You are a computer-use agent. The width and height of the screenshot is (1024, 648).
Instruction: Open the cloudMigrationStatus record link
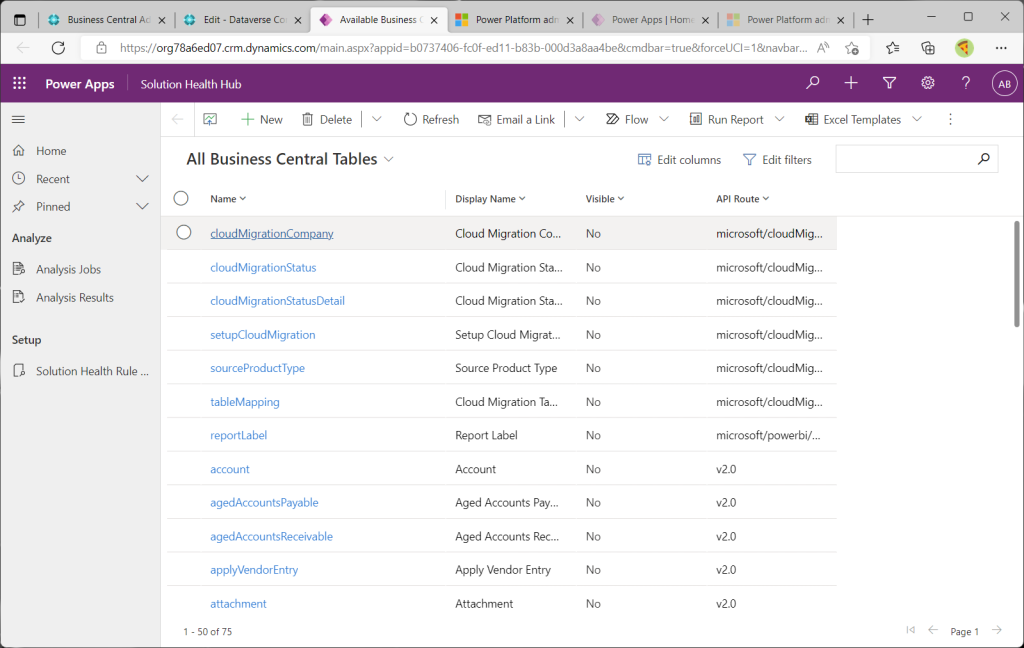[263, 267]
